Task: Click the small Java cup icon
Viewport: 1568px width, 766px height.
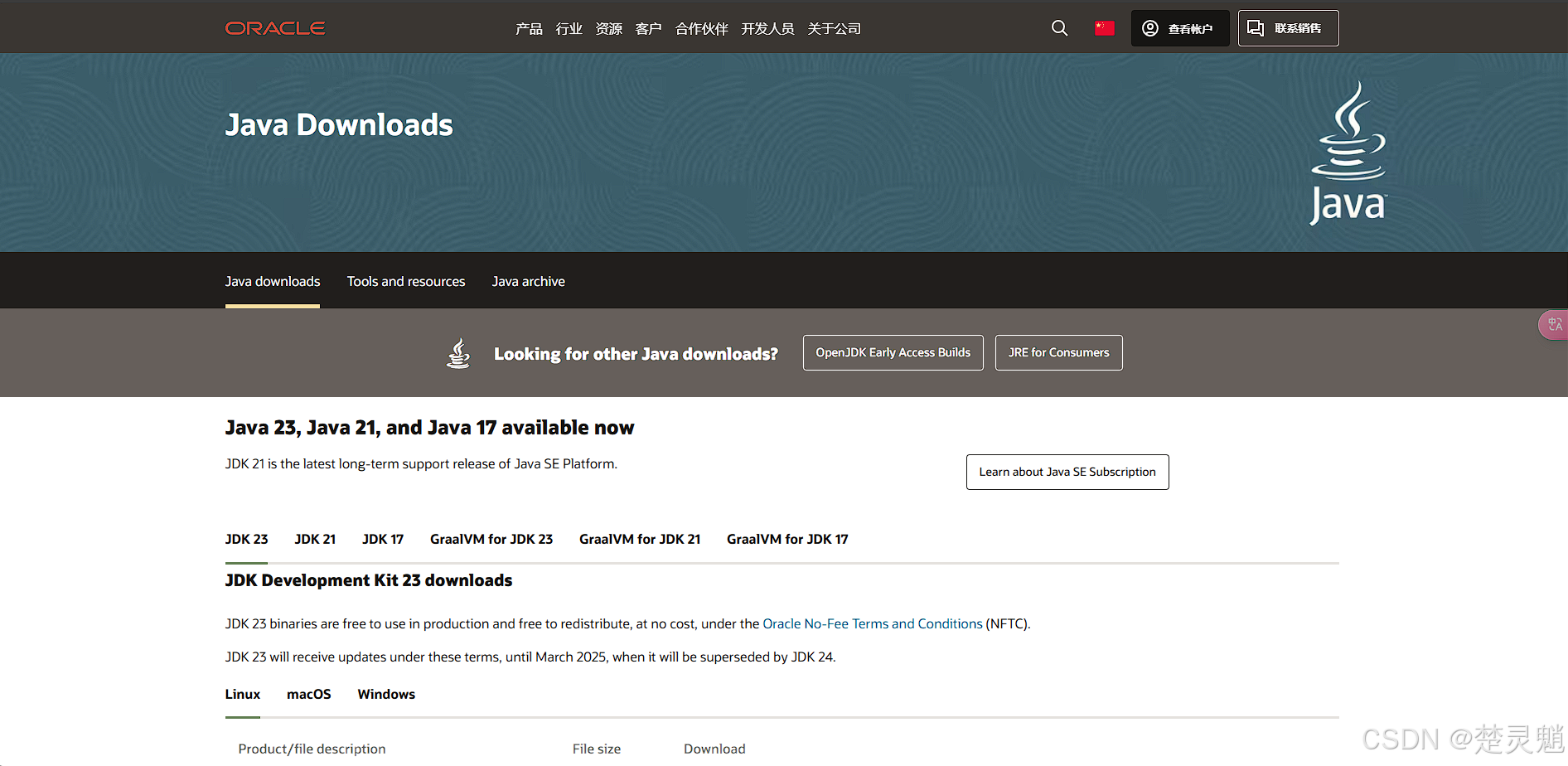Action: click(x=458, y=353)
